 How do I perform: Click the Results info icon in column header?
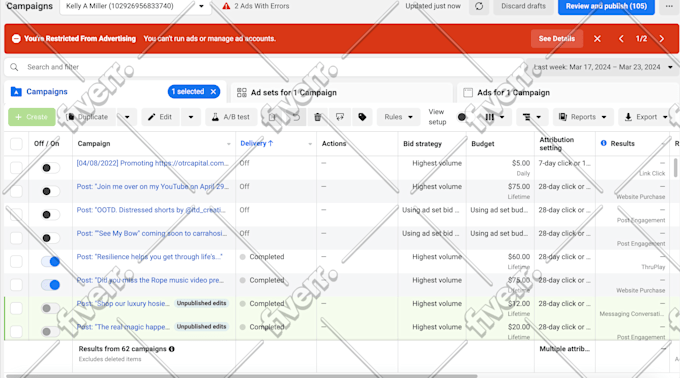pos(604,143)
